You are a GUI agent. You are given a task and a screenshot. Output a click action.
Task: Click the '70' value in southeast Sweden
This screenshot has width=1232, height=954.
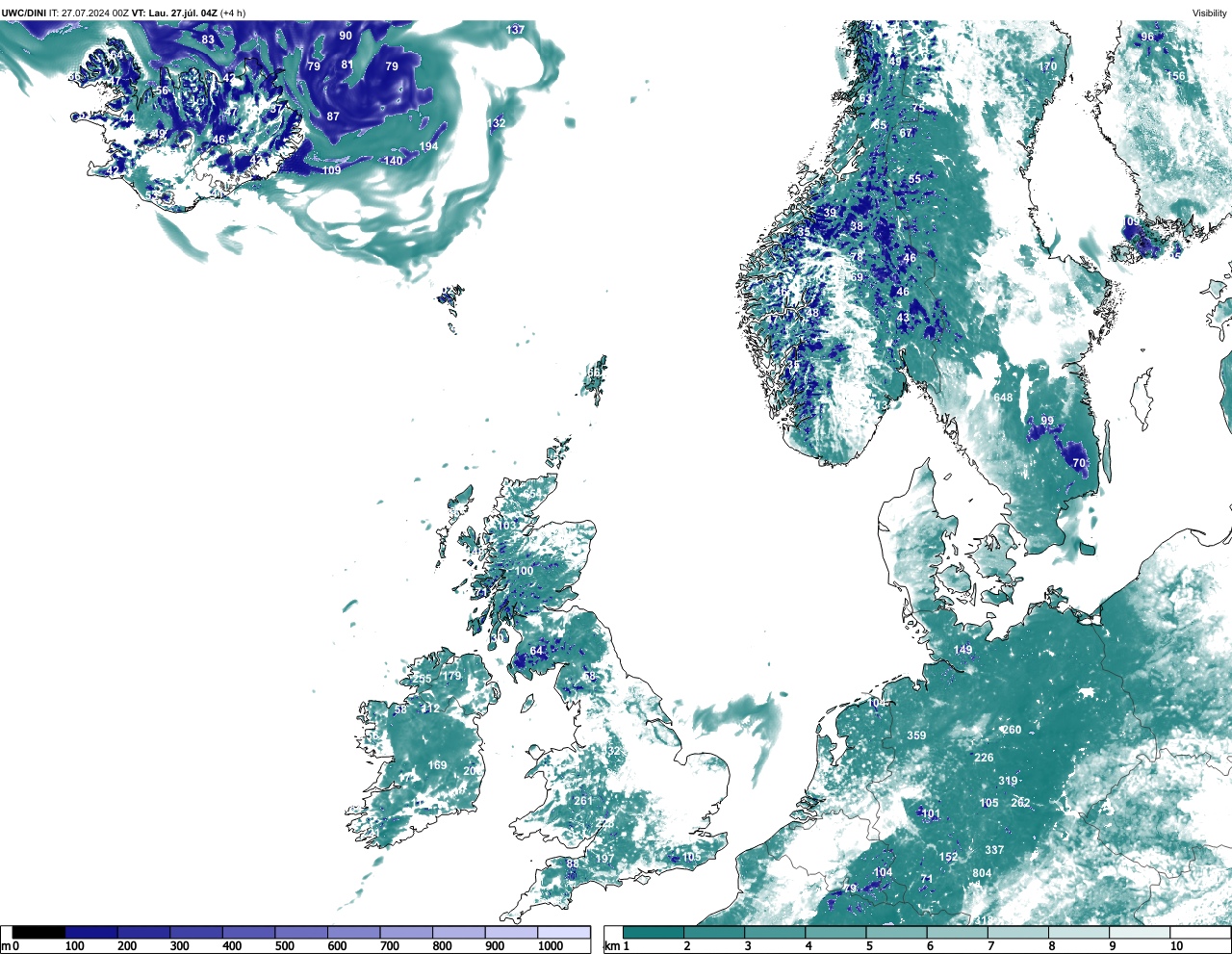tap(1079, 463)
